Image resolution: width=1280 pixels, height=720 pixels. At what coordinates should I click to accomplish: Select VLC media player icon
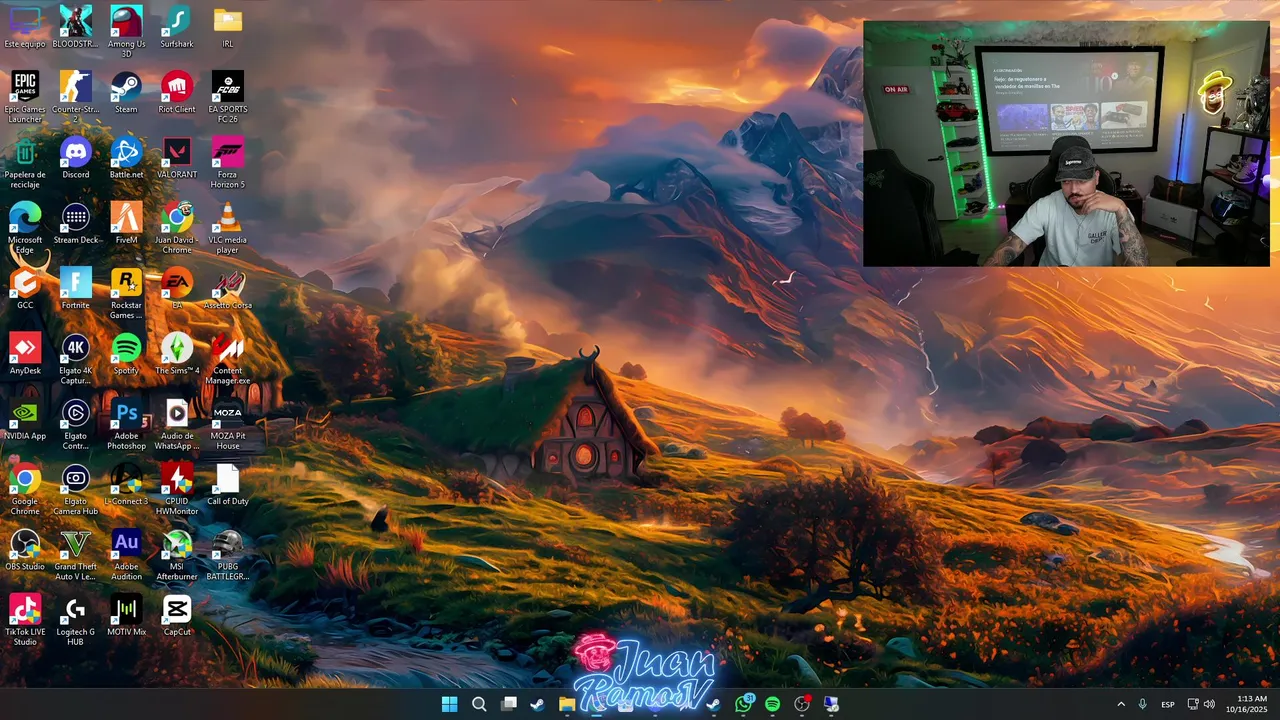228,228
